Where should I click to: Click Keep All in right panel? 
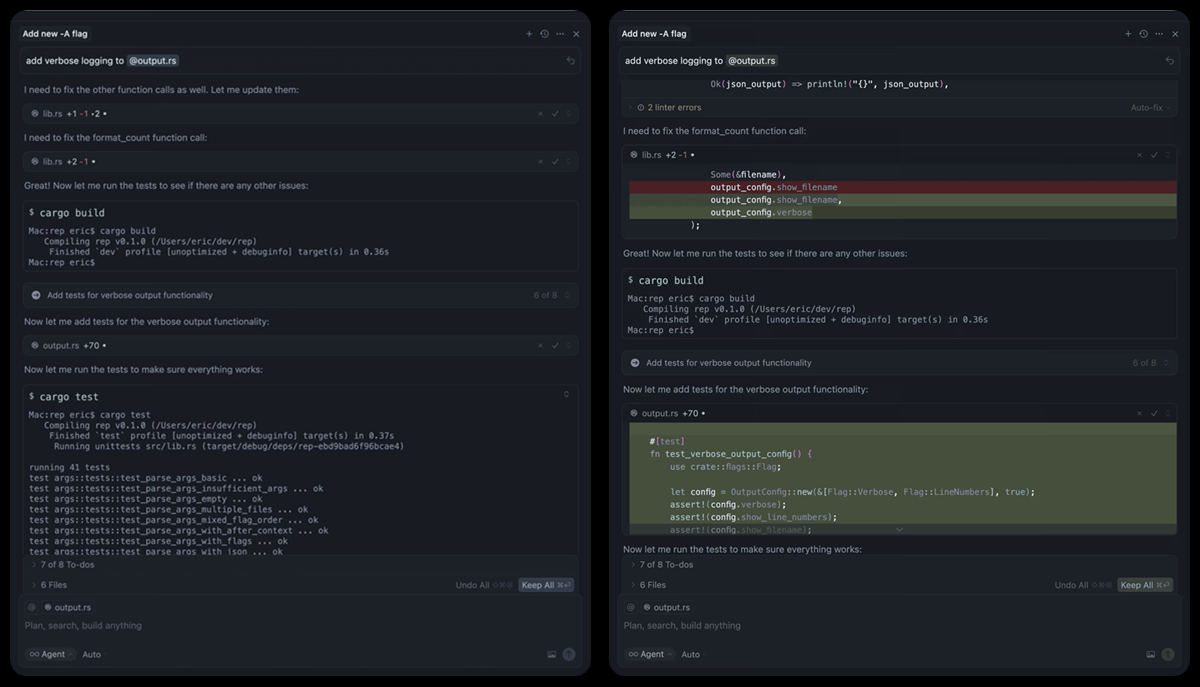pos(1144,585)
